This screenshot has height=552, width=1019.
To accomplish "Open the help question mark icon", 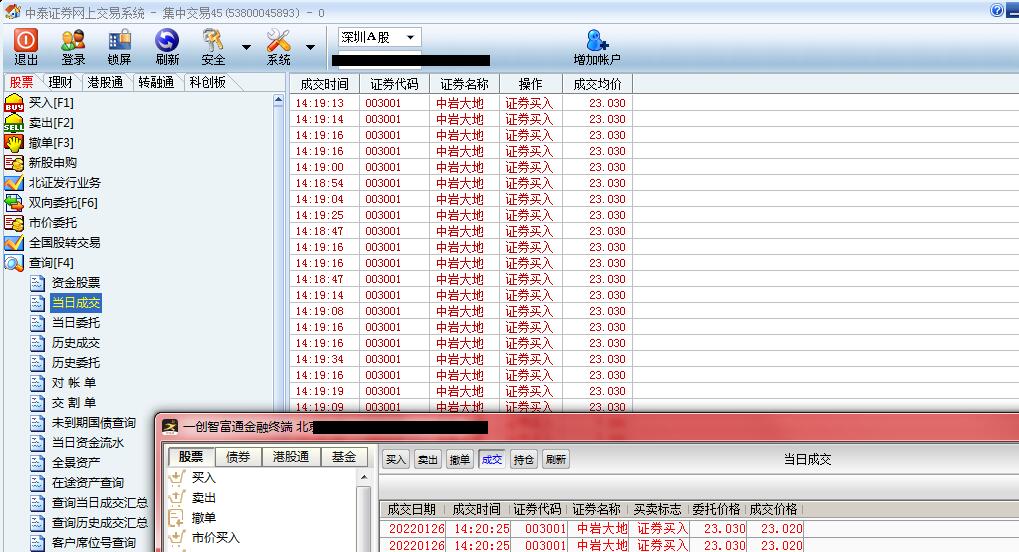I will [x=997, y=10].
